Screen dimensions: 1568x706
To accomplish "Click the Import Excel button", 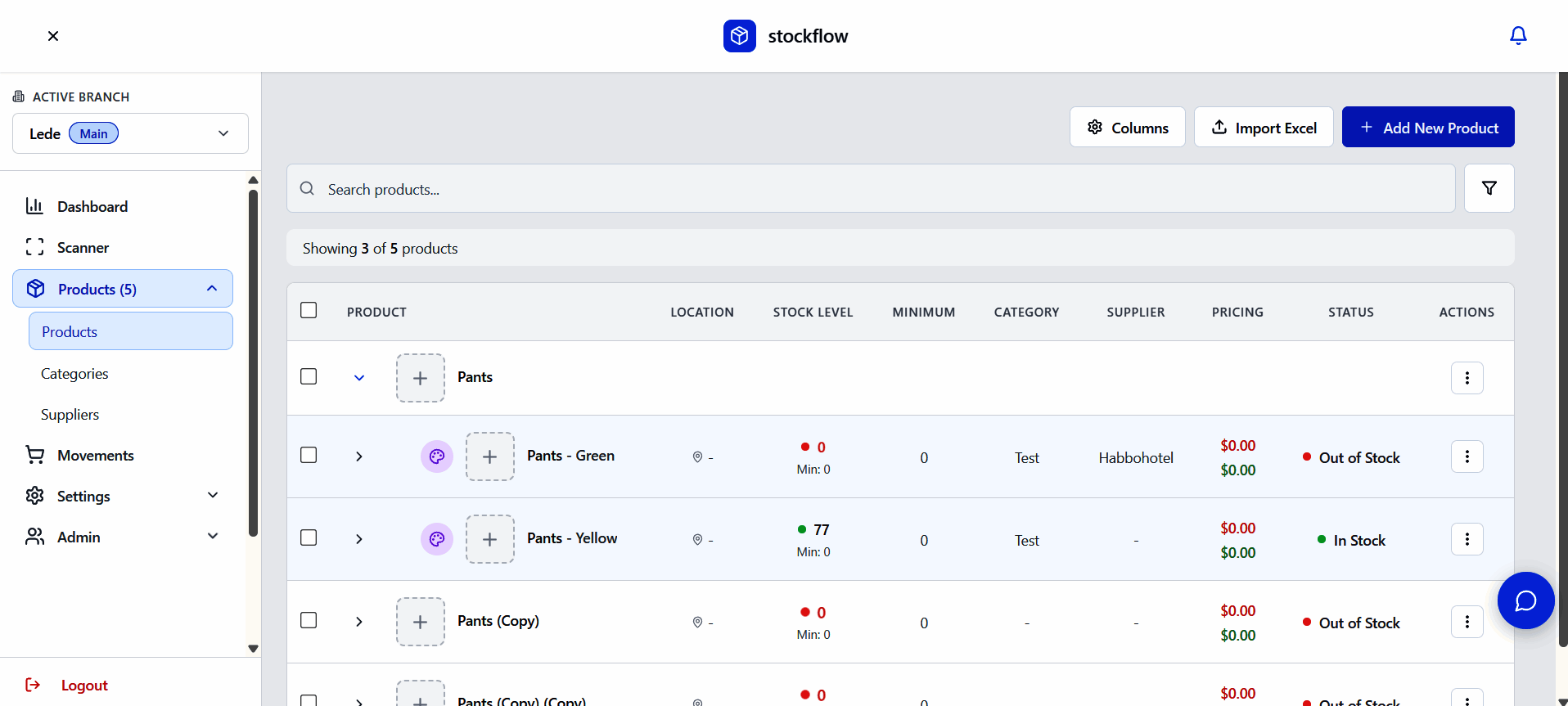I will click(1264, 127).
